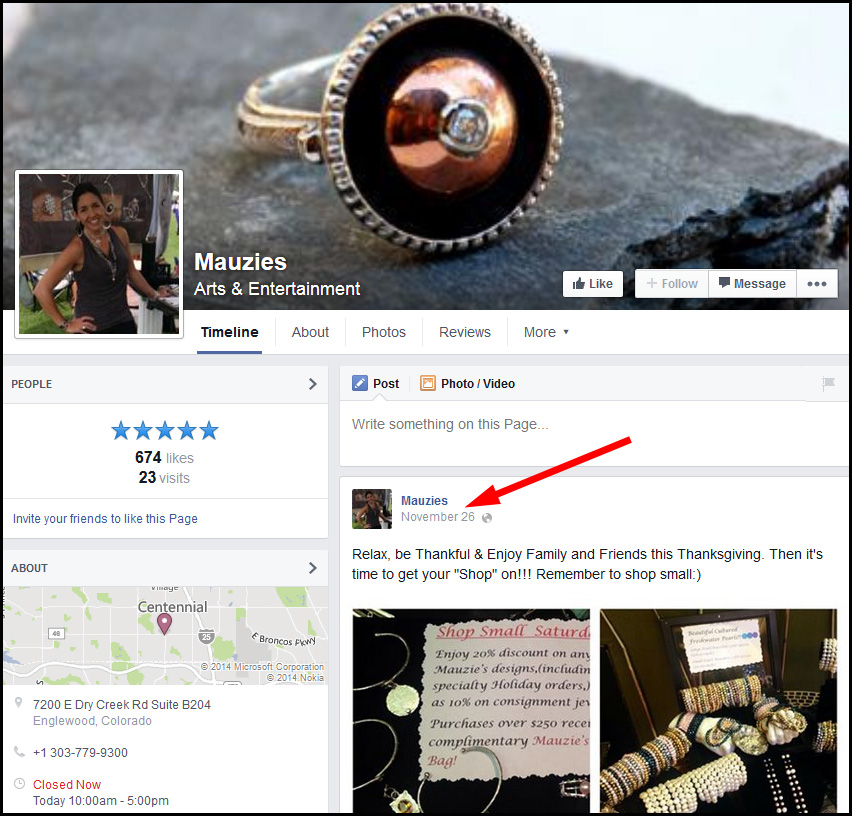Click the thumbs-up icon in Like button
Image resolution: width=852 pixels, height=816 pixels.
coord(579,283)
